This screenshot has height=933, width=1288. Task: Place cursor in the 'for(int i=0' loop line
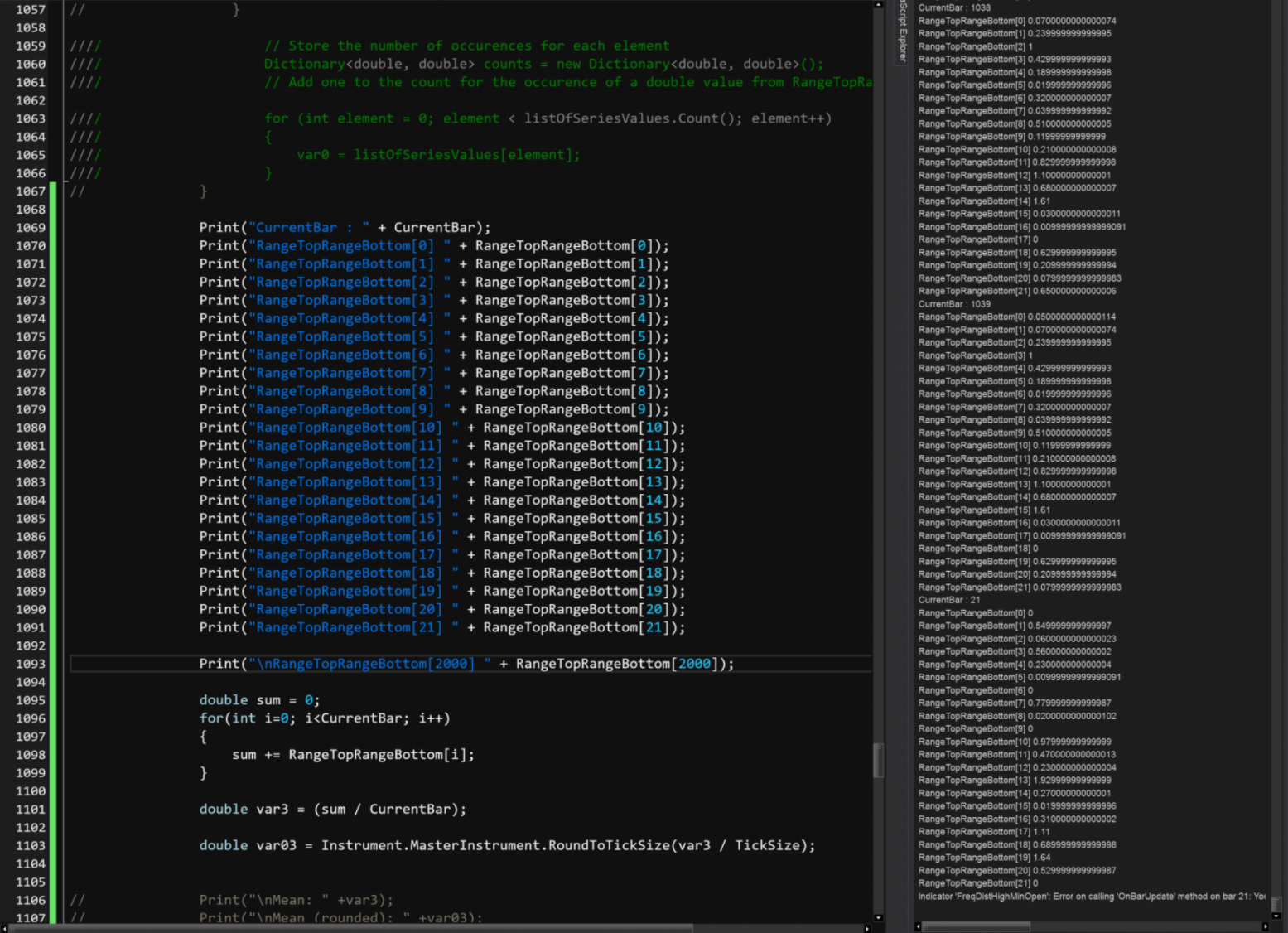click(x=324, y=718)
